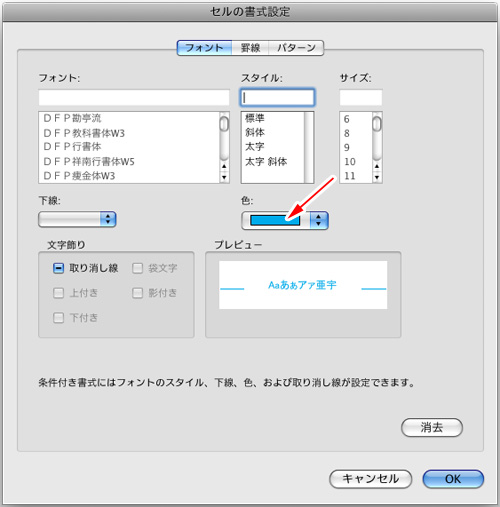Toggle the 取り消し線 checkbox

[59, 268]
